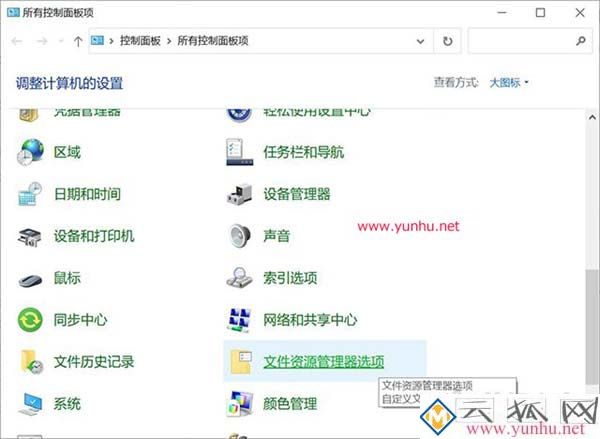Click the control panel icon in address bar
The height and width of the screenshot is (439, 600).
tap(97, 41)
